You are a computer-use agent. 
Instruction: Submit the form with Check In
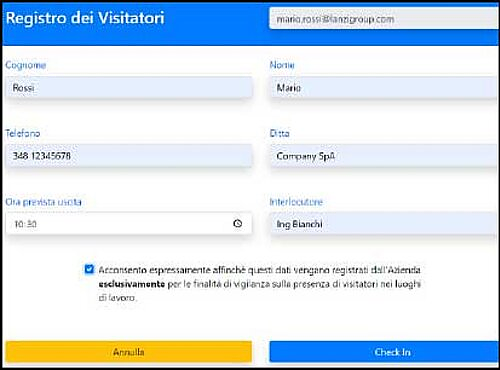(x=384, y=352)
